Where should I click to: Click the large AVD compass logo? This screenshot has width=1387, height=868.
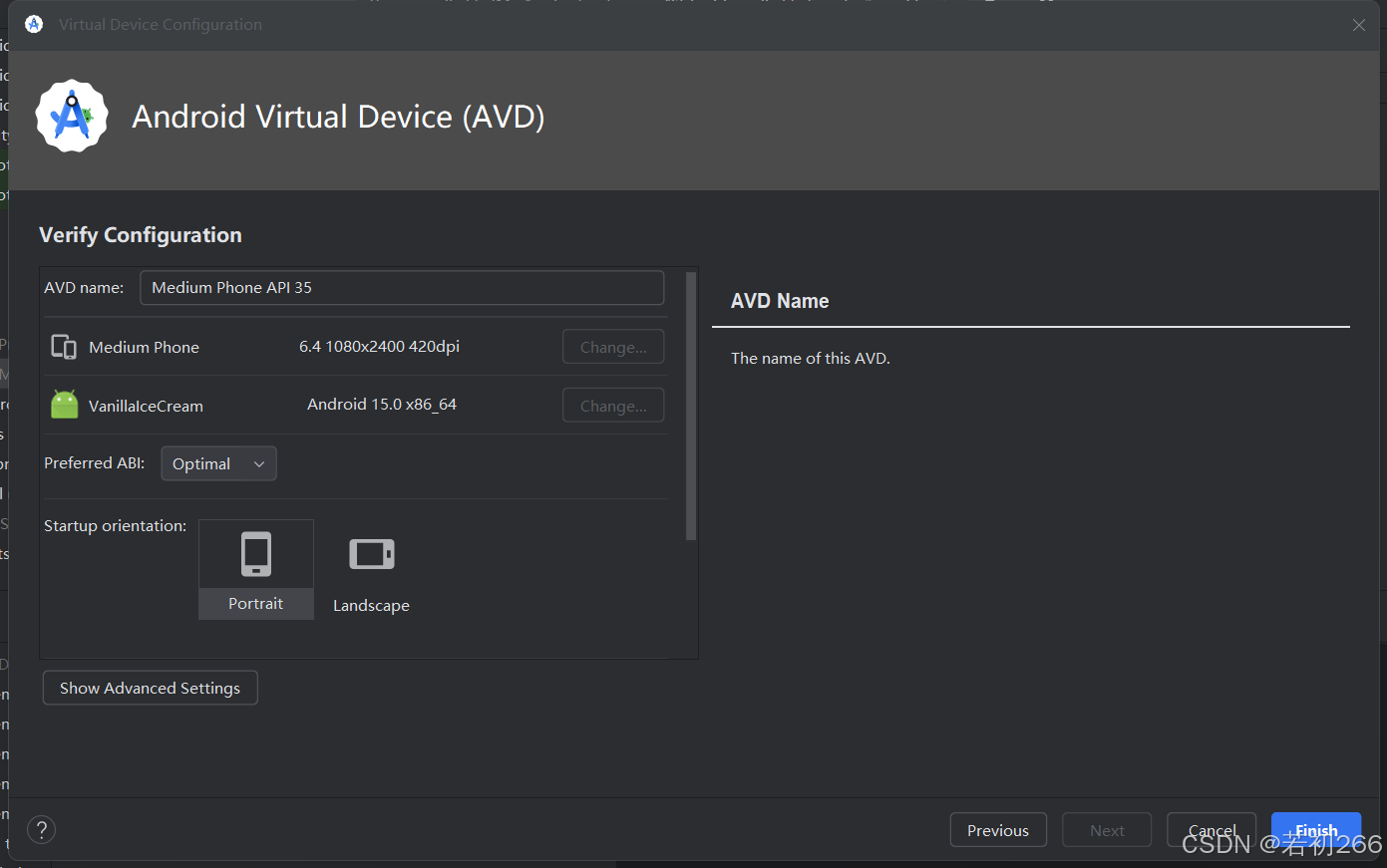72,117
